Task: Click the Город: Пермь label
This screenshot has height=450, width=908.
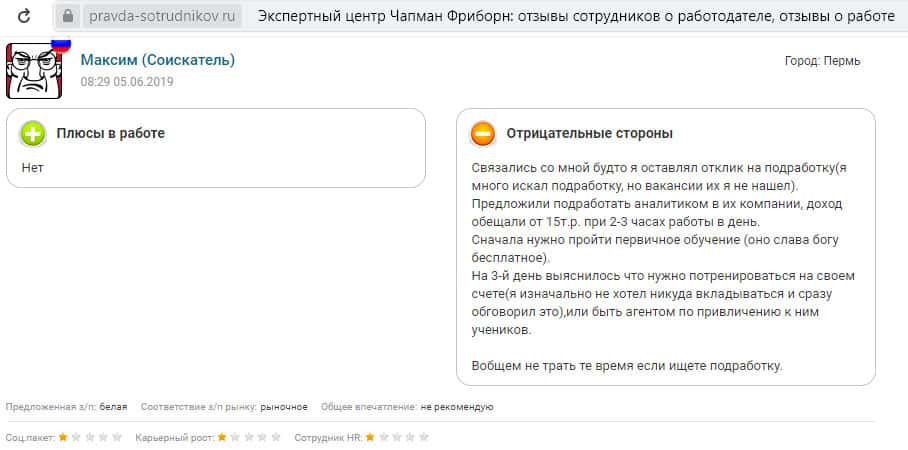Action: point(822,61)
